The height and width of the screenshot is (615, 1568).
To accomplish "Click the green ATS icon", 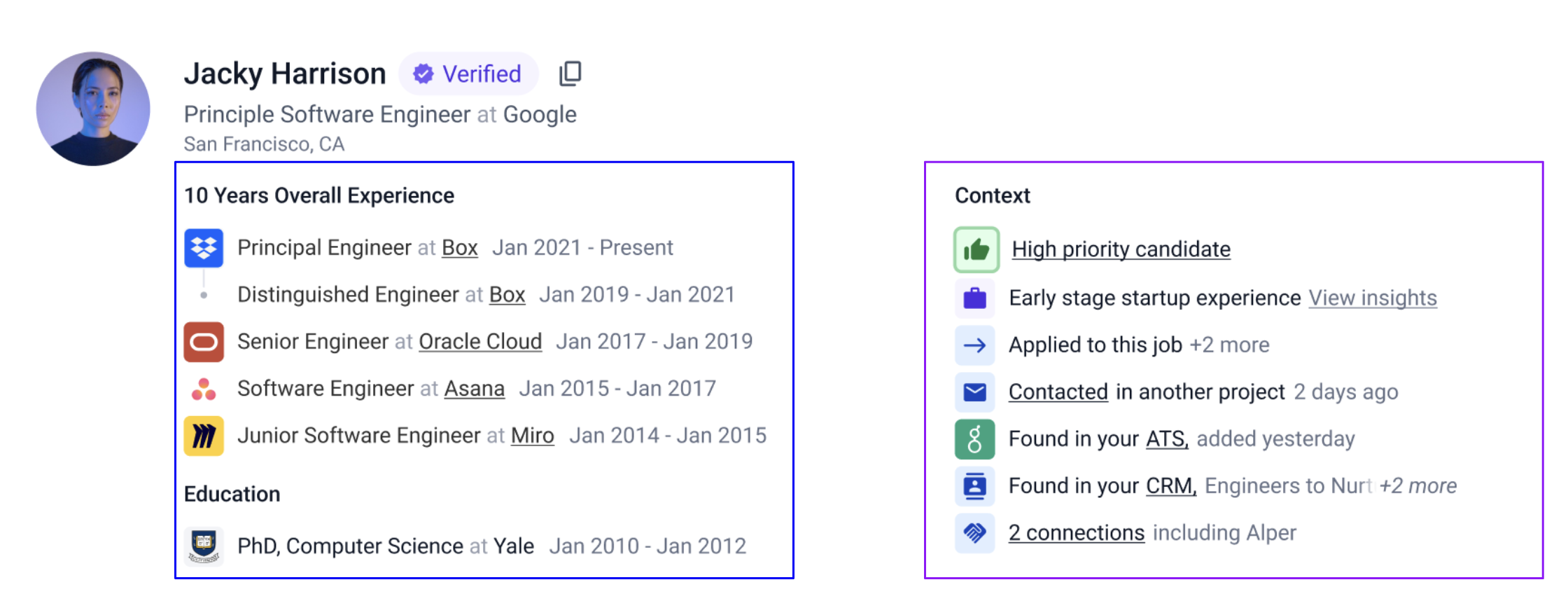I will (x=974, y=439).
